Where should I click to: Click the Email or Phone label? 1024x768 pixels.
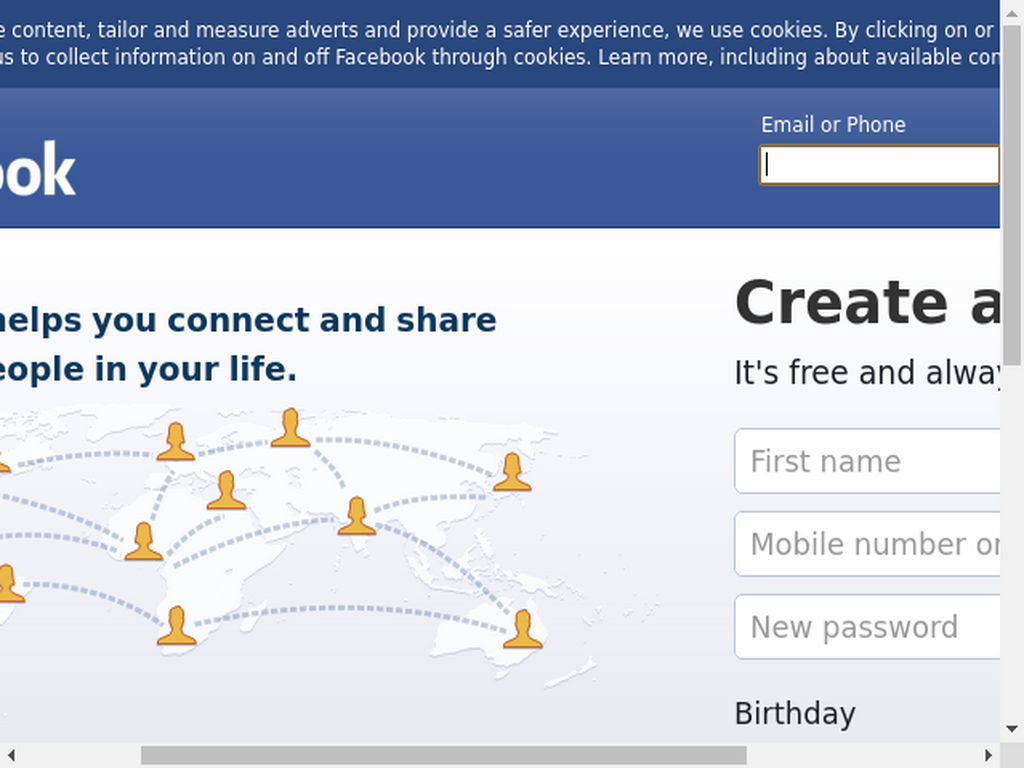click(833, 124)
